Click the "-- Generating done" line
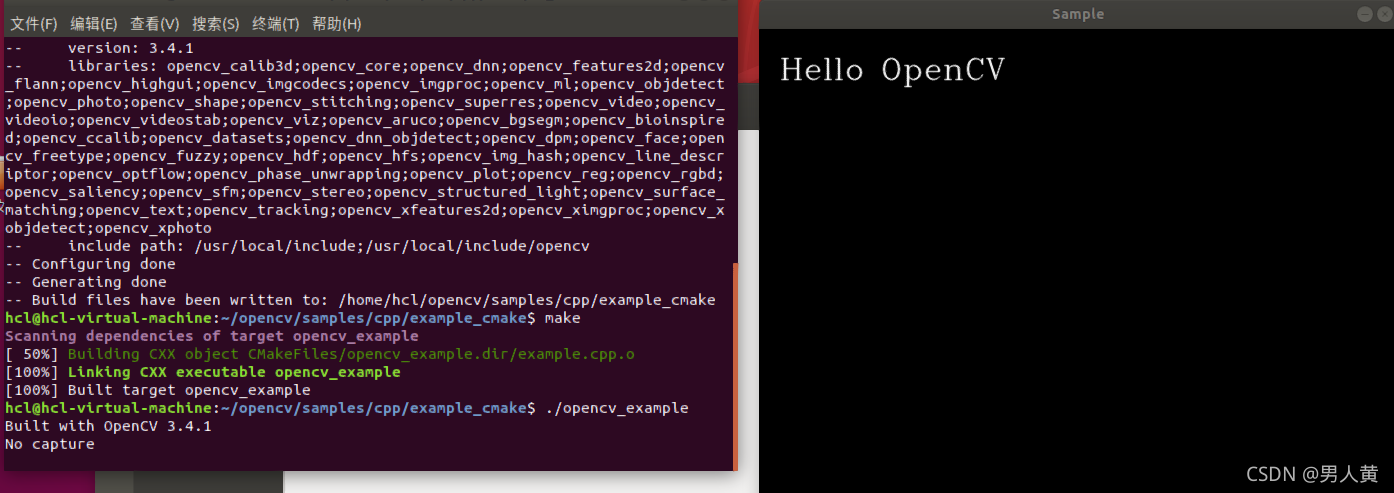 click(x=86, y=282)
